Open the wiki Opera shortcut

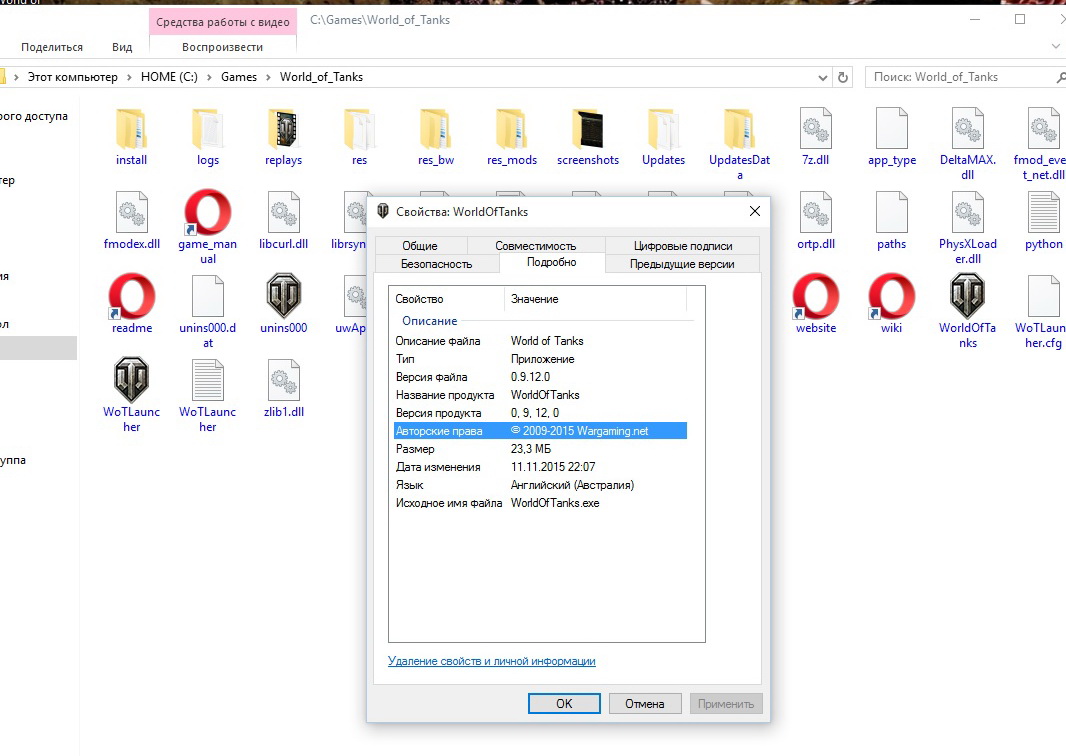(x=891, y=297)
